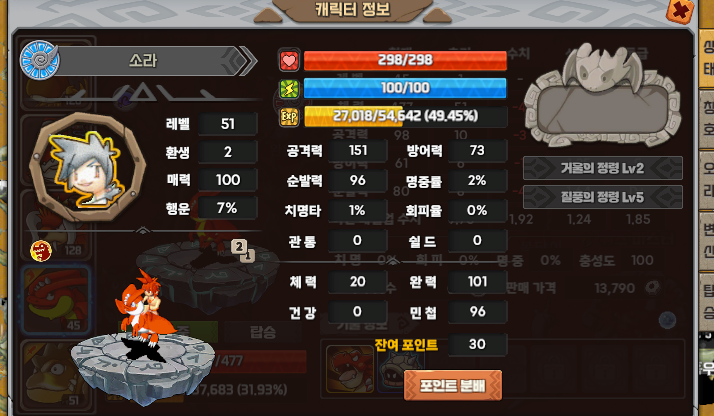The image size is (714, 416).
Task: Click the right chevron beside 소라 name
Action: click(x=246, y=61)
